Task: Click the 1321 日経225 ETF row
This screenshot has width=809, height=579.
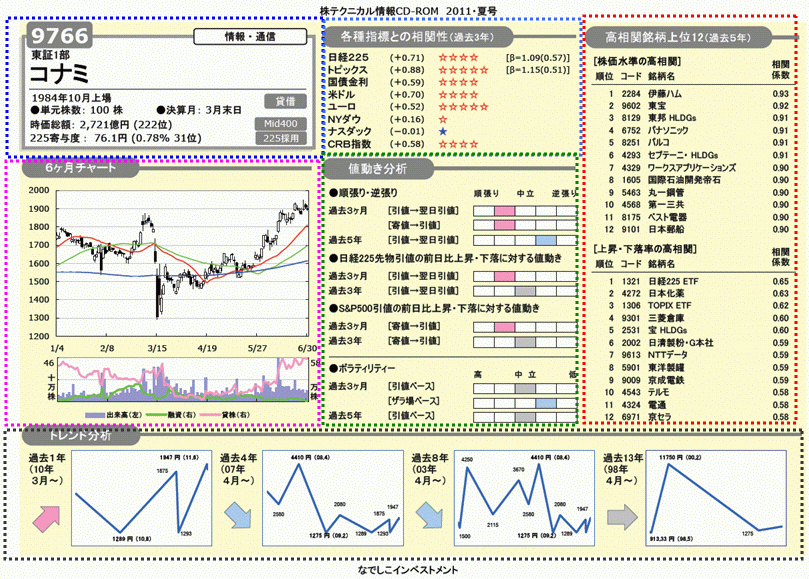Action: click(693, 281)
